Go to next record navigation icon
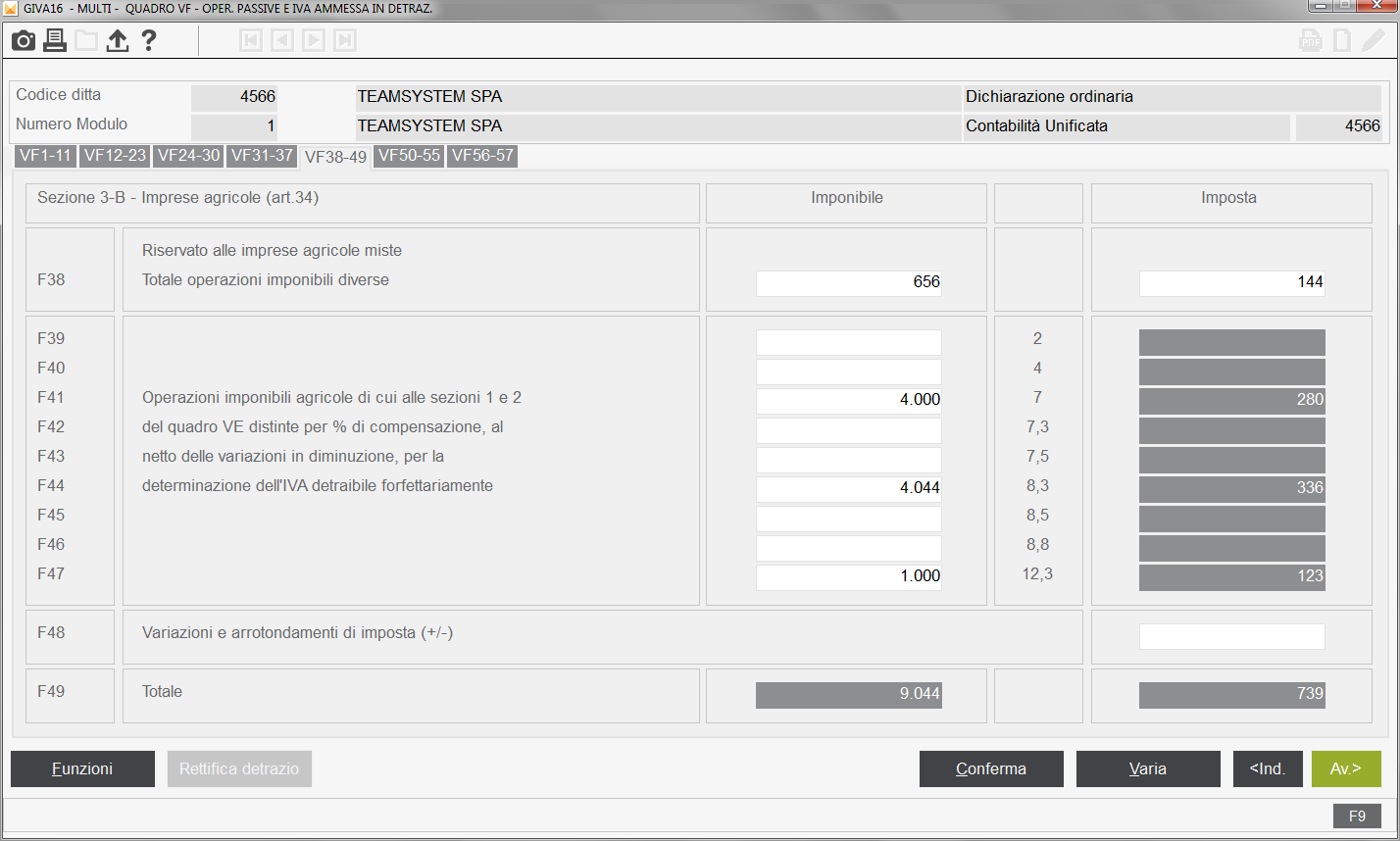The image size is (1400, 841). coord(313,40)
